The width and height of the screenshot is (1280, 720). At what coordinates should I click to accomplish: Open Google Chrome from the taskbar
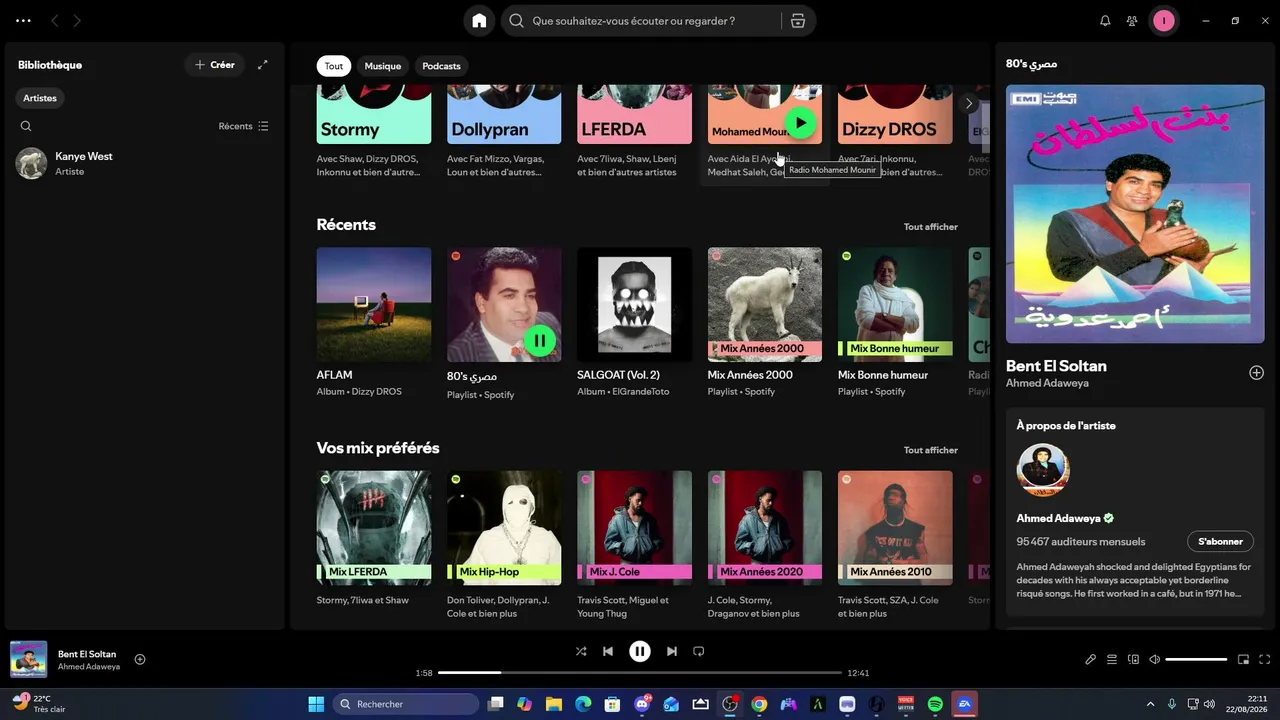(x=759, y=704)
